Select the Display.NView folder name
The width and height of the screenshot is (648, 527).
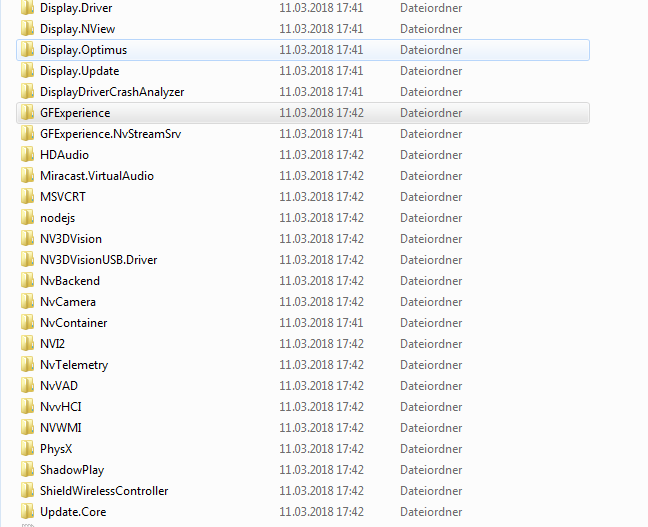(78, 29)
